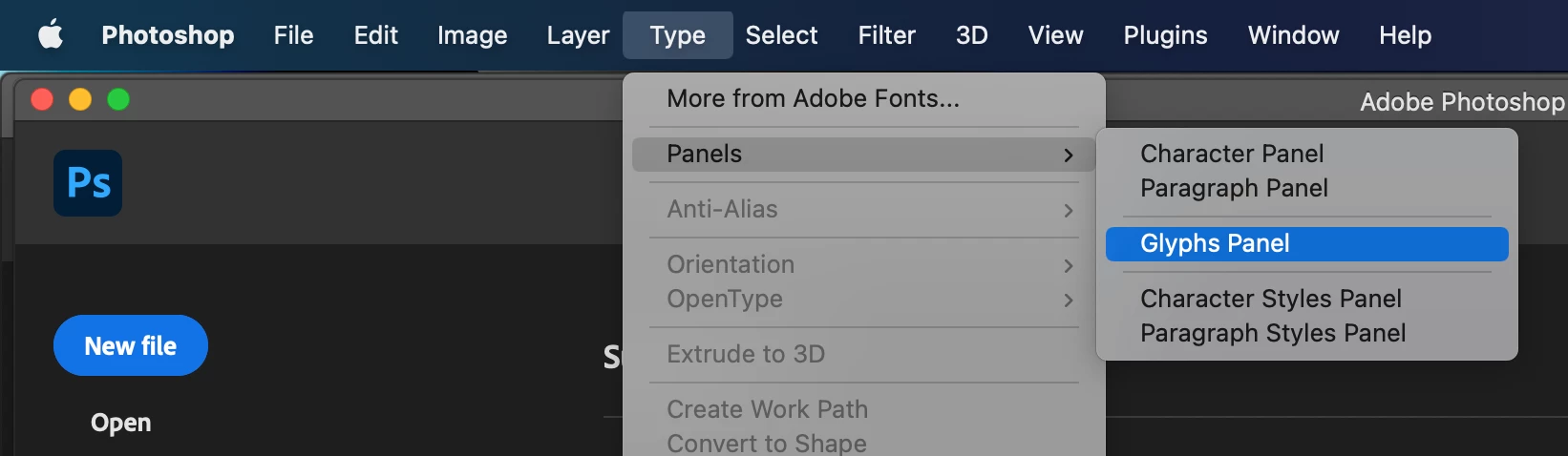The width and height of the screenshot is (1568, 456).
Task: Open the Glyphs Panel
Action: pyautogui.click(x=1306, y=243)
